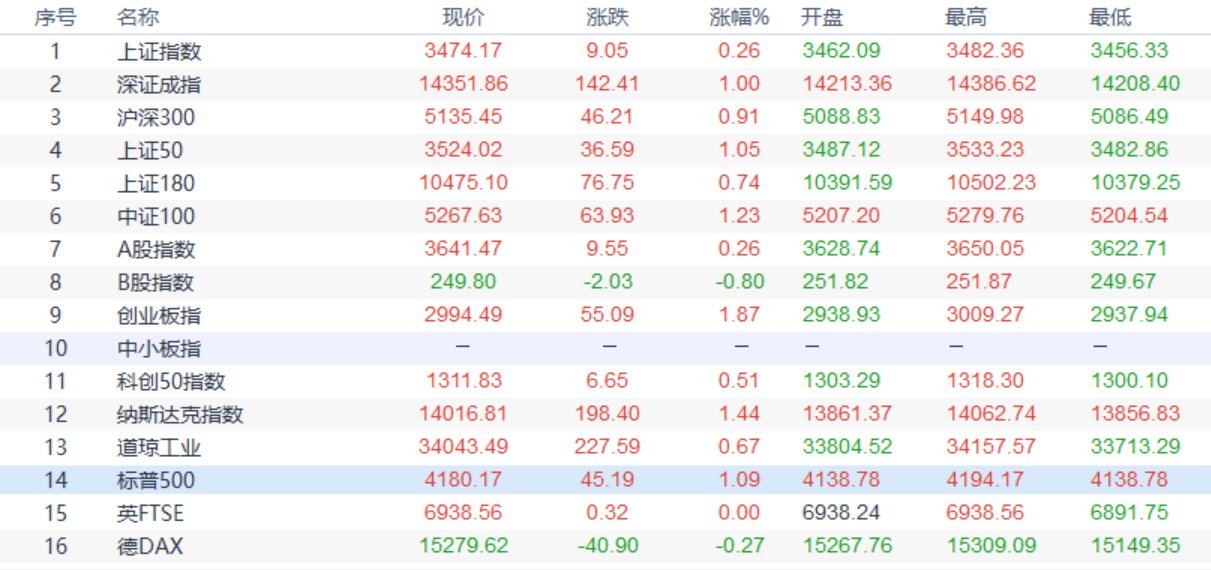Click row number 10
This screenshot has height=570, width=1211.
[x=55, y=348]
